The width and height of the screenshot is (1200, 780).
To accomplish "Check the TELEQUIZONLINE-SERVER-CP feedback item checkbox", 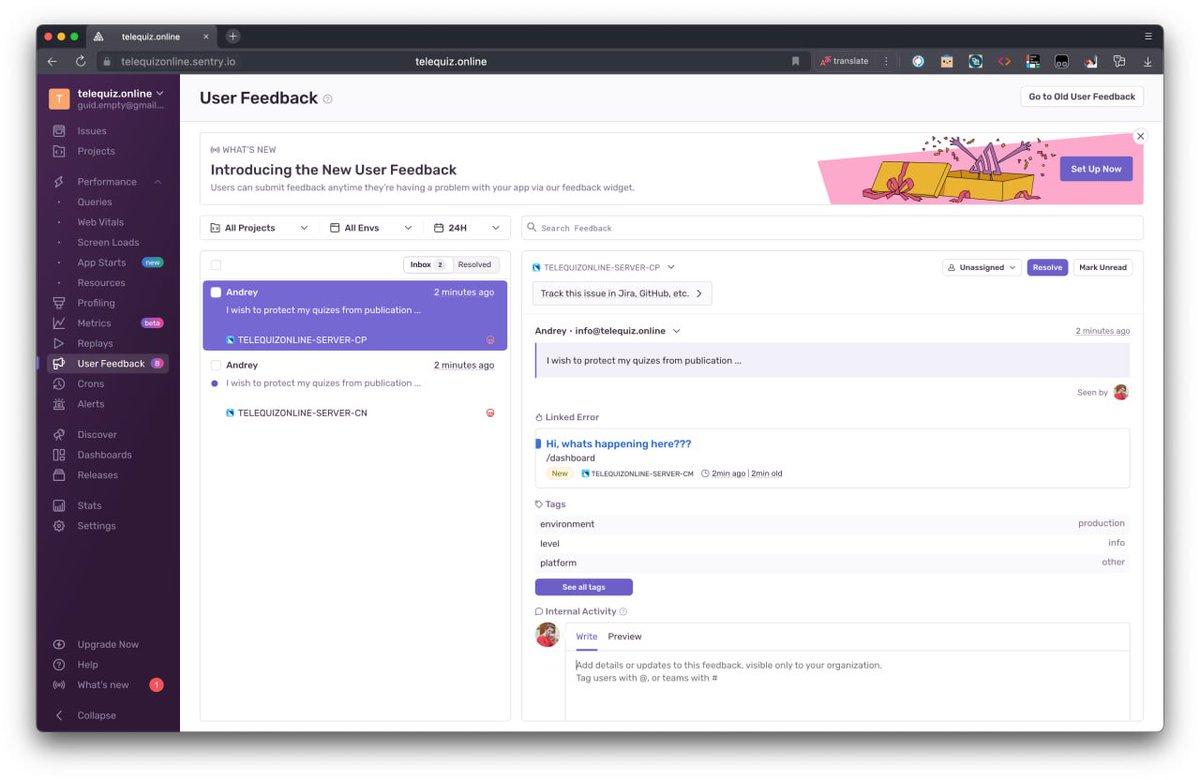I will (x=216, y=293).
